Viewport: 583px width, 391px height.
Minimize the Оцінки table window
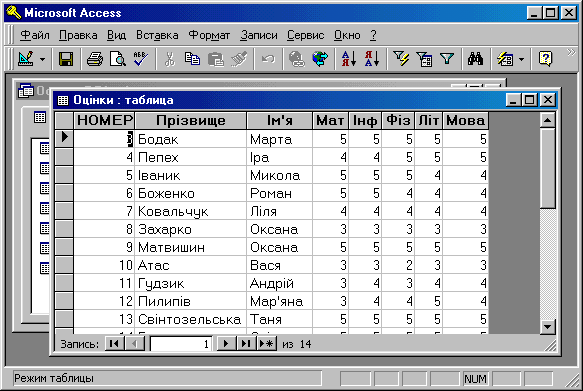pyautogui.click(x=513, y=100)
